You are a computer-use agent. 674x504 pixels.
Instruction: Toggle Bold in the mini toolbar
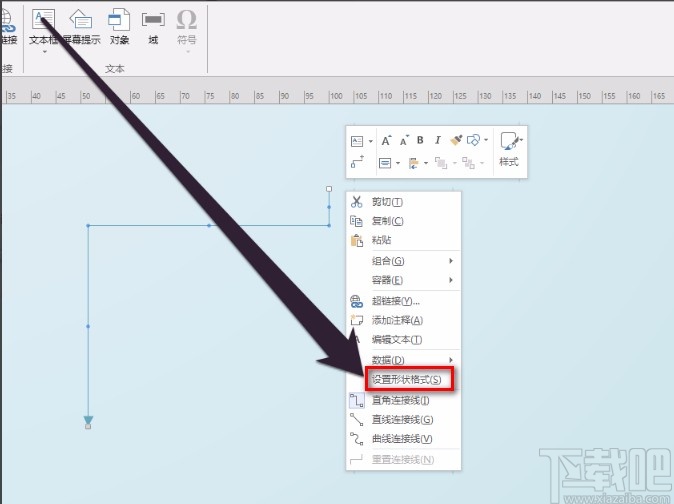pyautogui.click(x=420, y=140)
